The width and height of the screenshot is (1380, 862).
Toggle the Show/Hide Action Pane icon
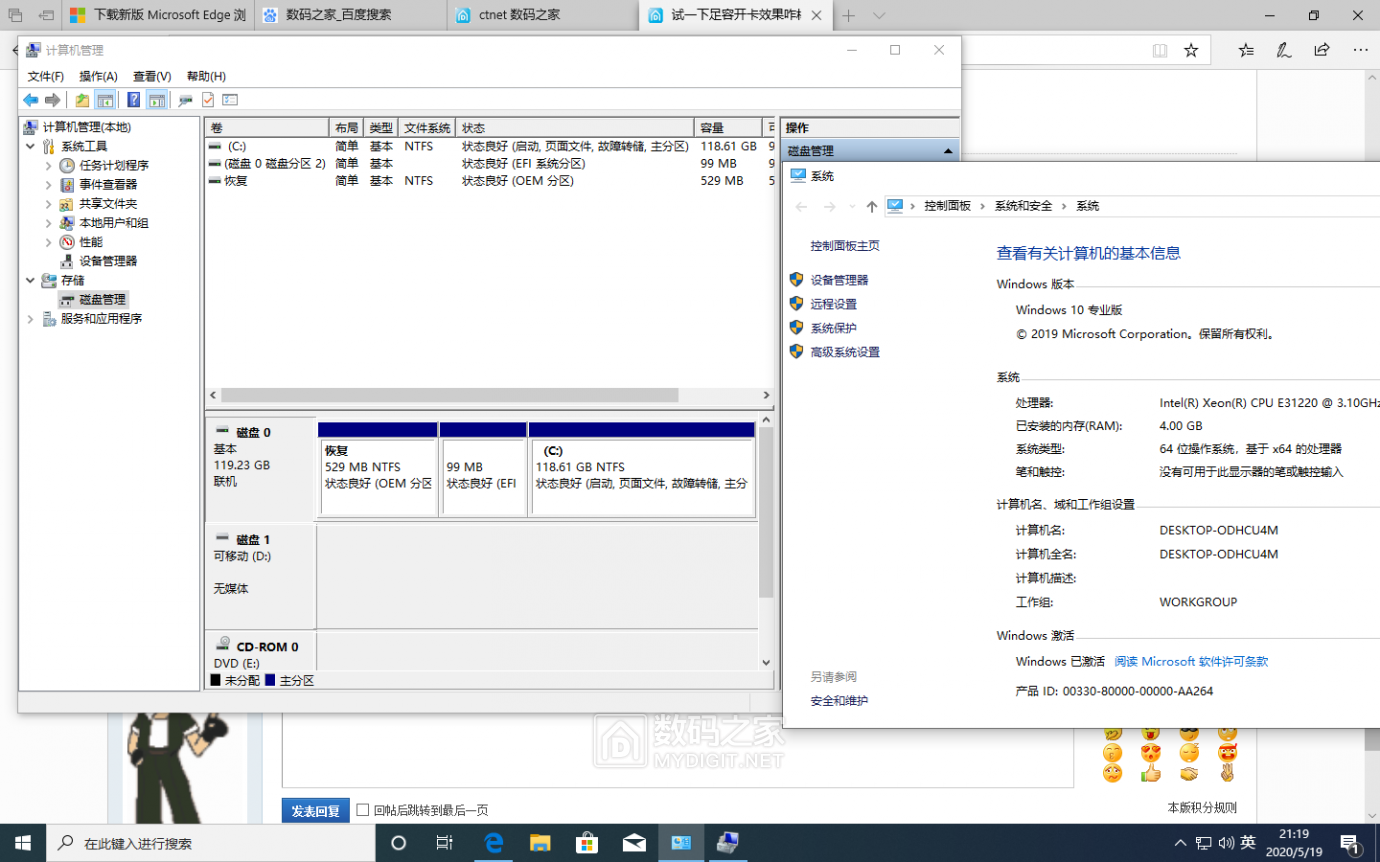[156, 100]
